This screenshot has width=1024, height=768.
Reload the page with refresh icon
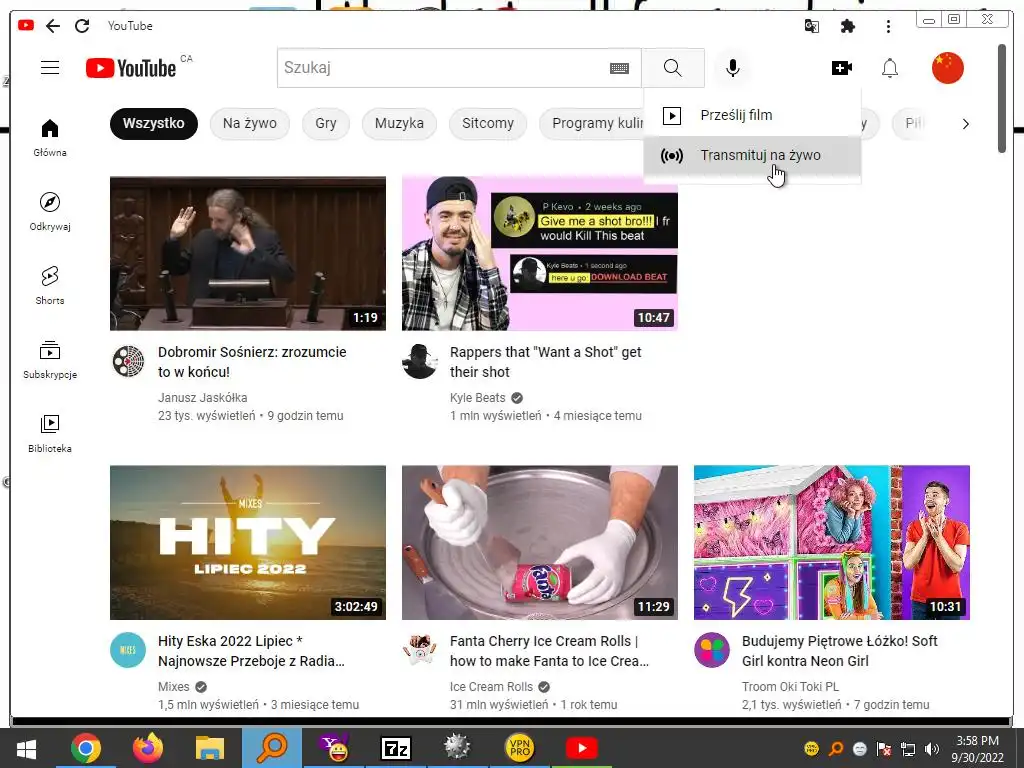click(82, 25)
